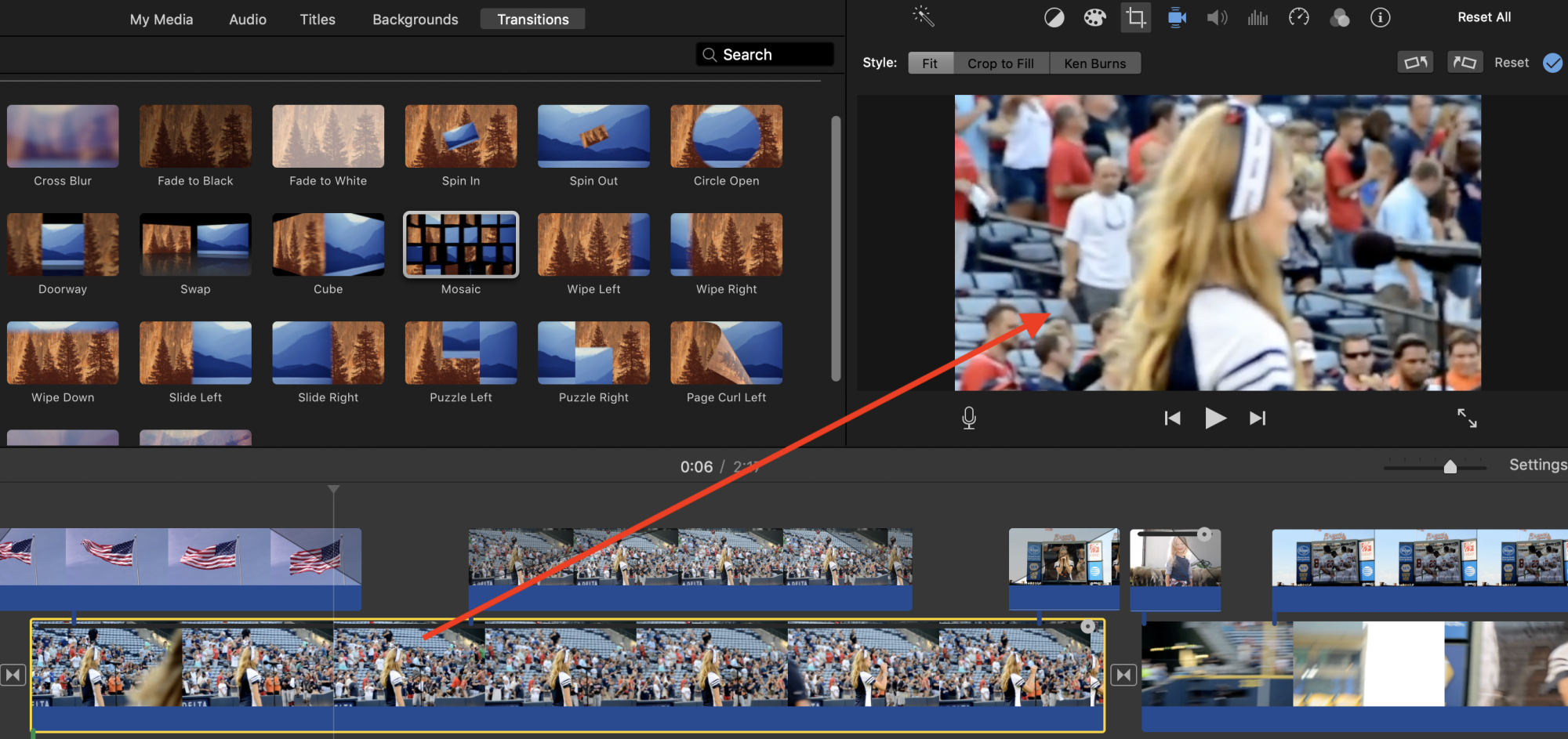Screen dimensions: 1568x739
Task: Click the viewer preview of the singer
Action: click(x=1218, y=243)
